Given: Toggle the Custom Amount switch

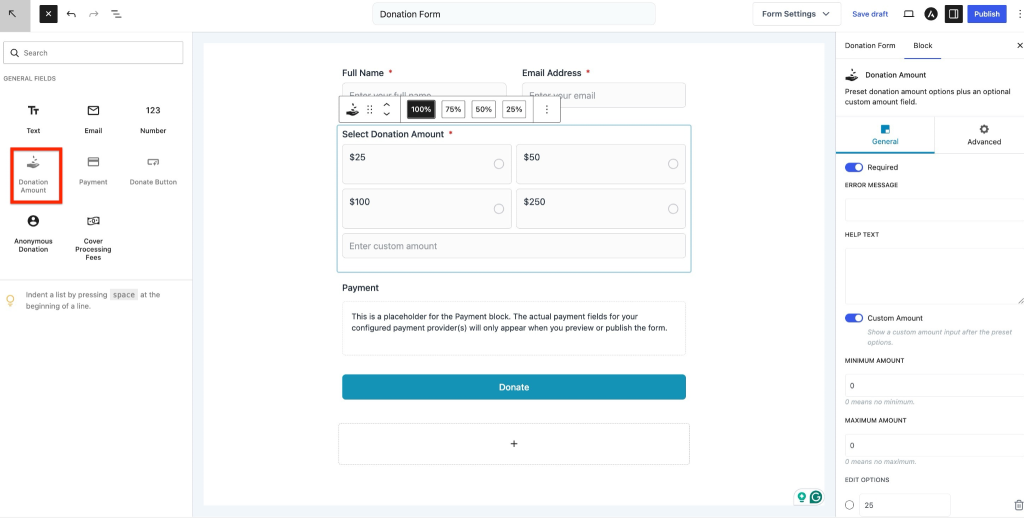Looking at the screenshot, I should (854, 318).
